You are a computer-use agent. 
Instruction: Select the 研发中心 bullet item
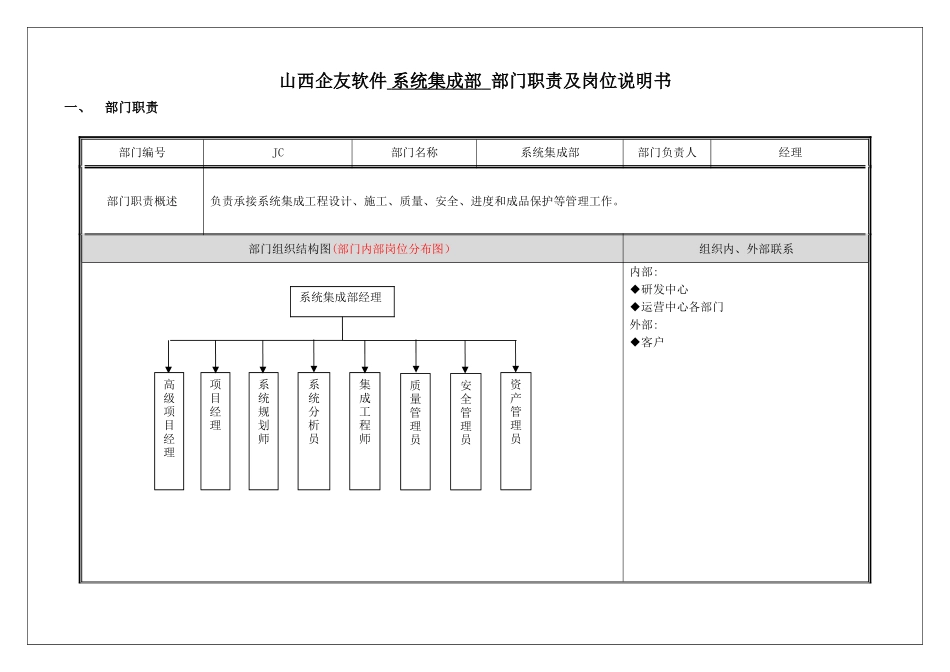coord(659,290)
